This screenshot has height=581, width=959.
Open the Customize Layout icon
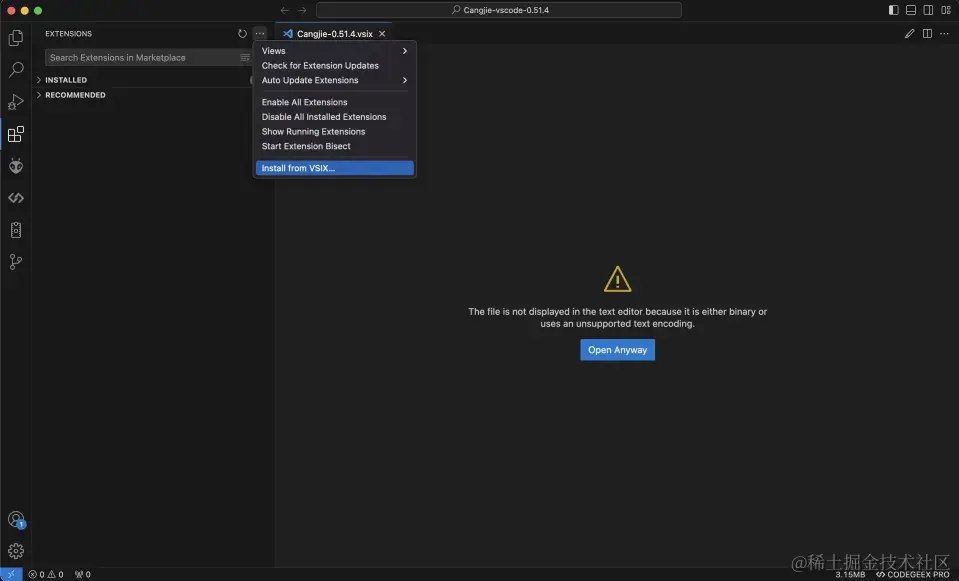pyautogui.click(x=946, y=10)
